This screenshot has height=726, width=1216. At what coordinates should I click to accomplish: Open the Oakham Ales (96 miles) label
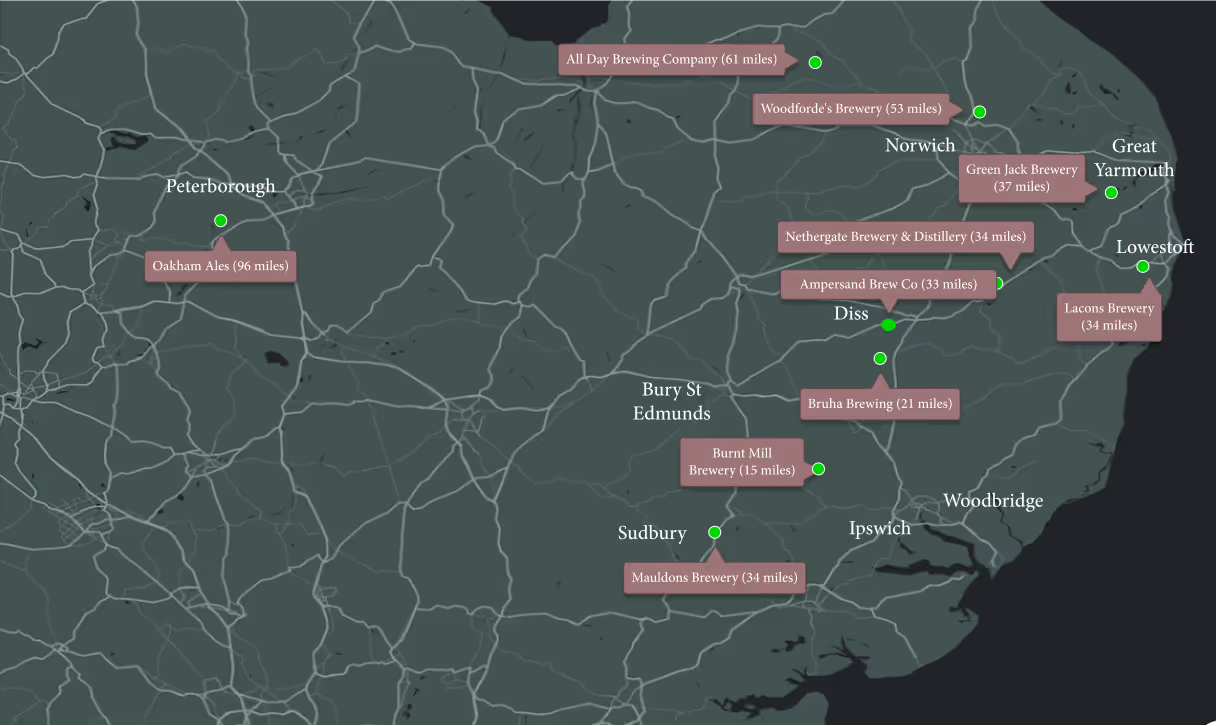pyautogui.click(x=220, y=266)
